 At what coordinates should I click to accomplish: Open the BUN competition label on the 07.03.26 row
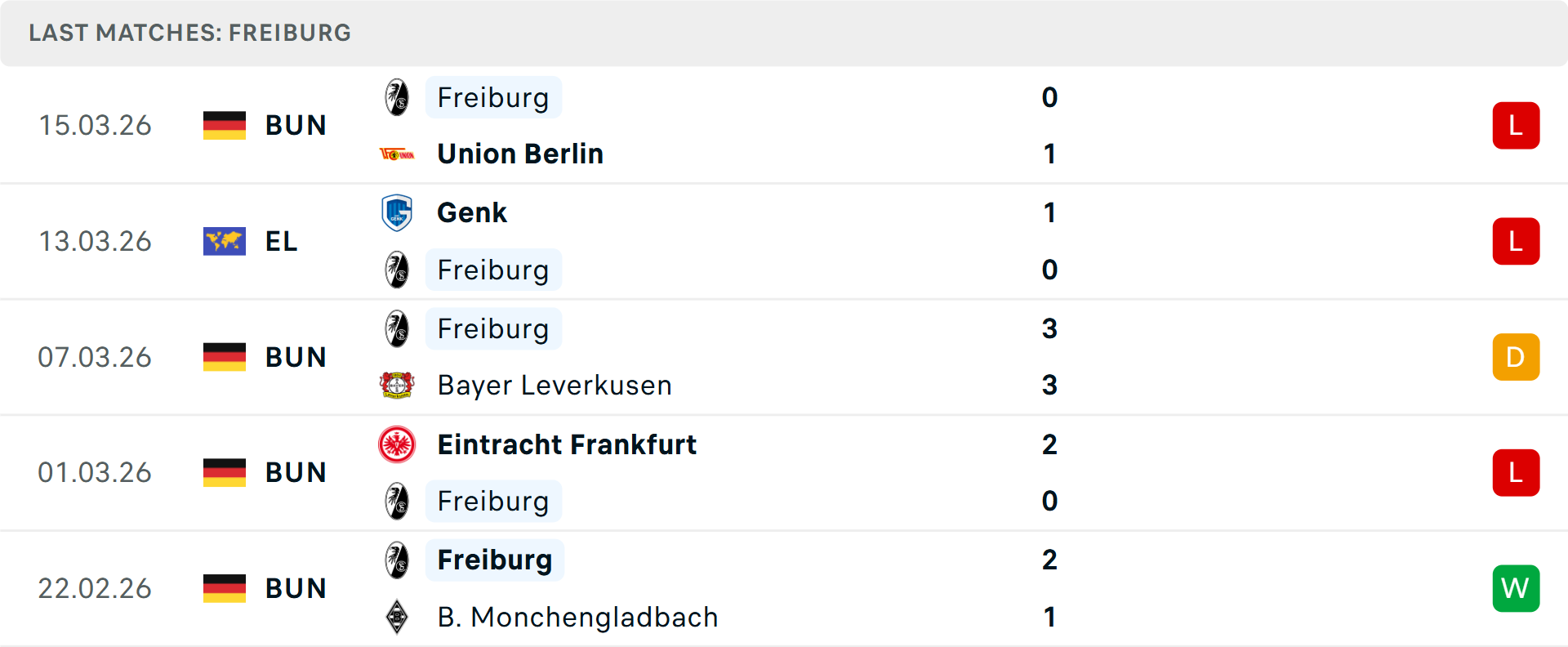[x=296, y=357]
